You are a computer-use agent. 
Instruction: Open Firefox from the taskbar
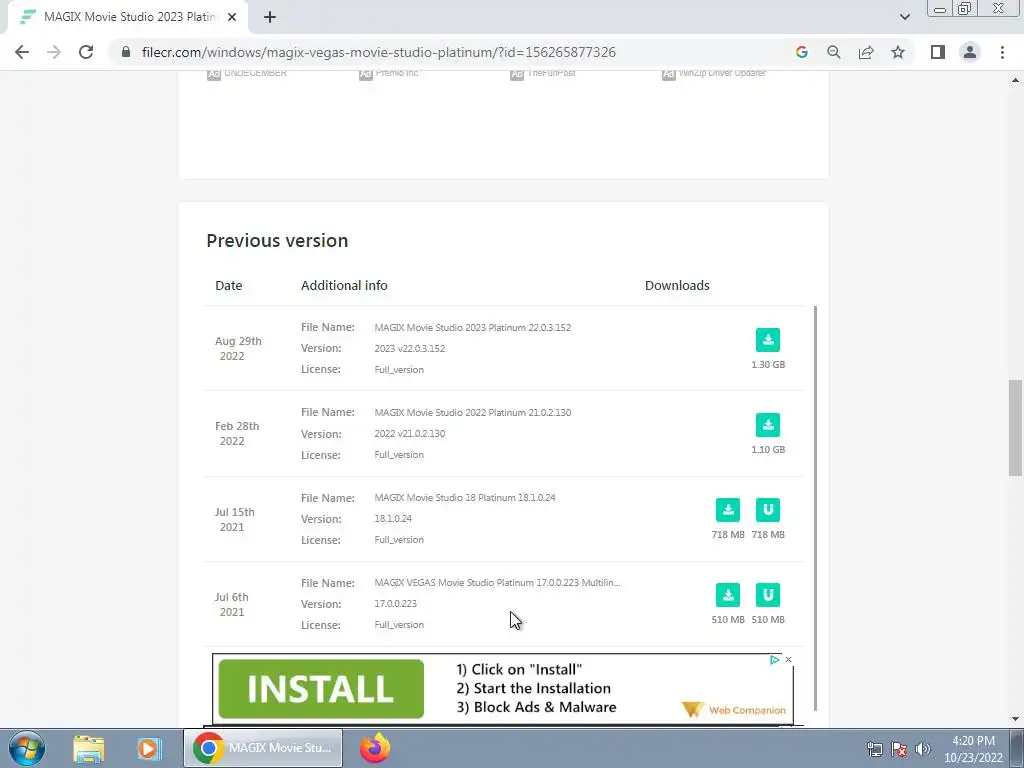click(375, 748)
